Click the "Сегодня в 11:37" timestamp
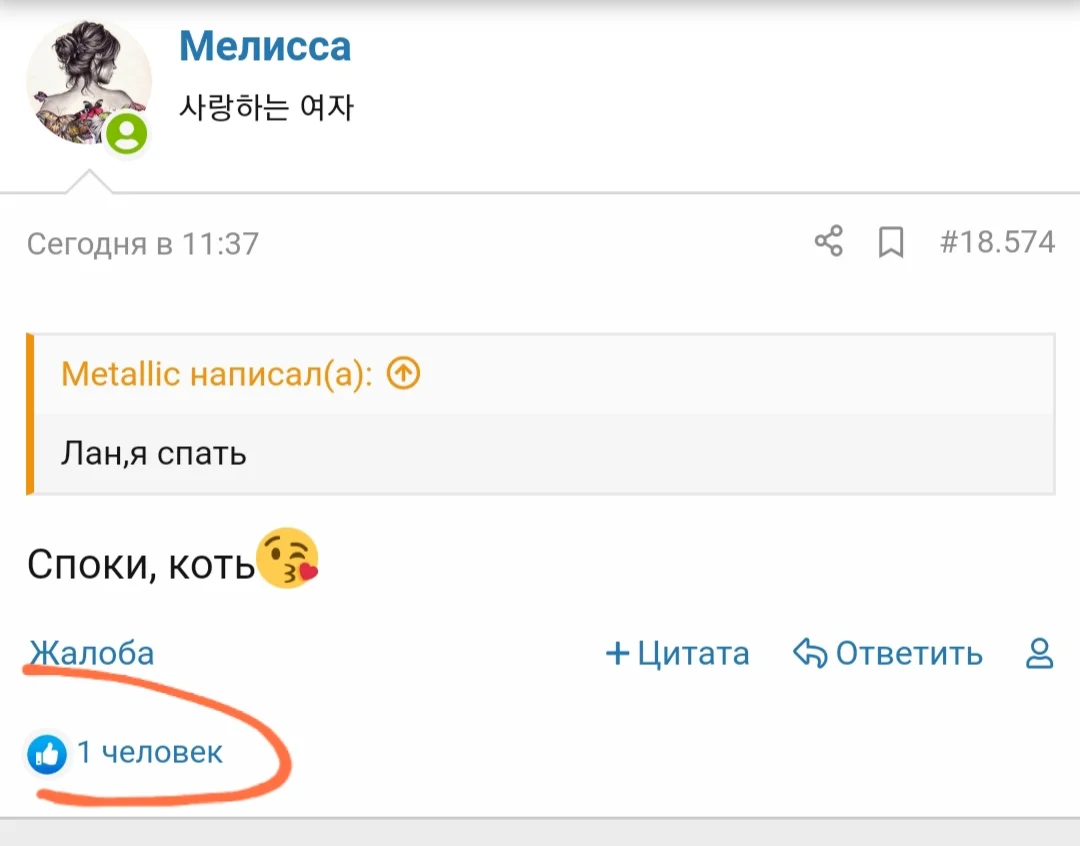Screen dimensions: 1080x846 click(x=143, y=244)
